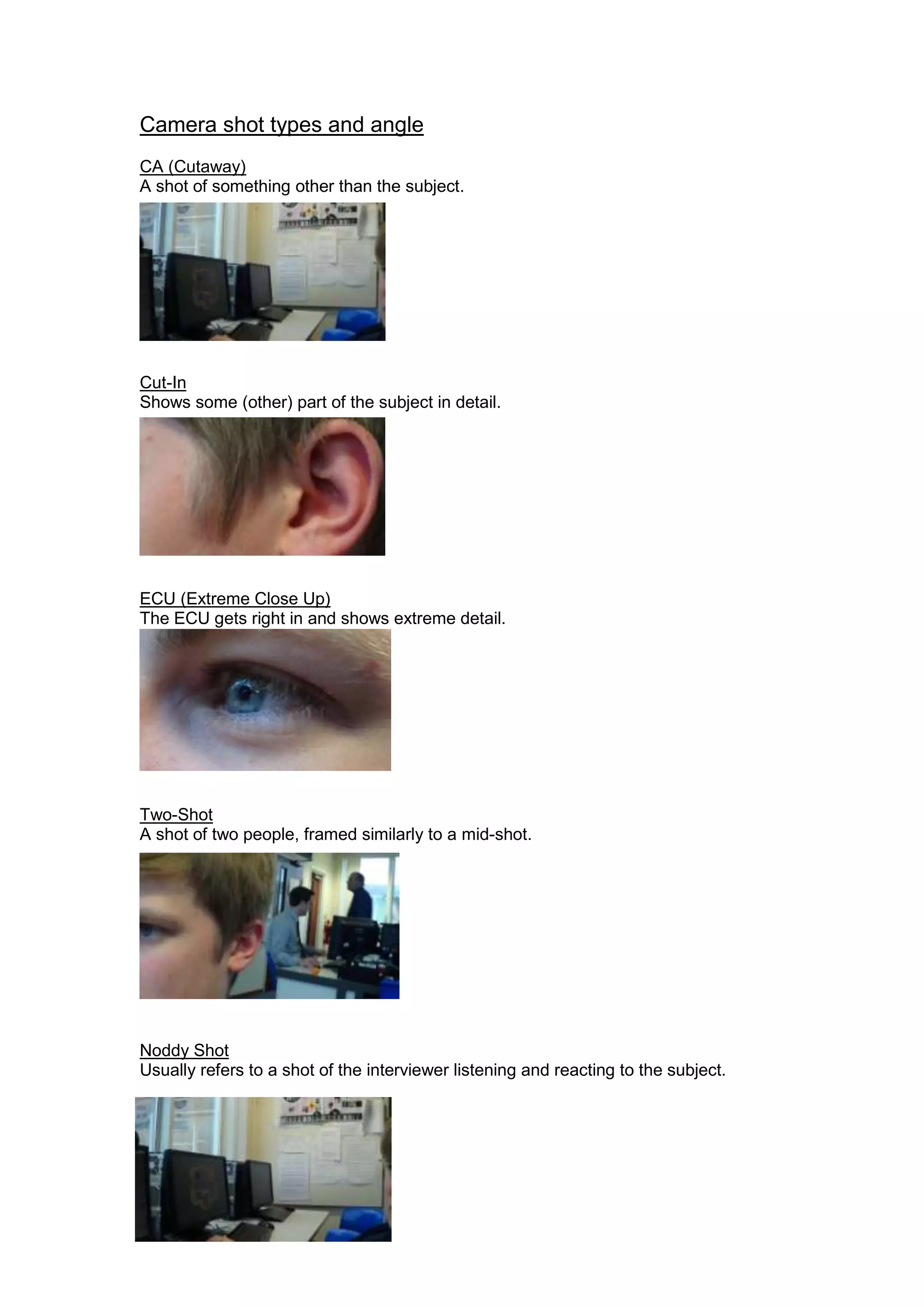The width and height of the screenshot is (924, 1307).
Task: Click the ear close-up photo
Action: [262, 487]
